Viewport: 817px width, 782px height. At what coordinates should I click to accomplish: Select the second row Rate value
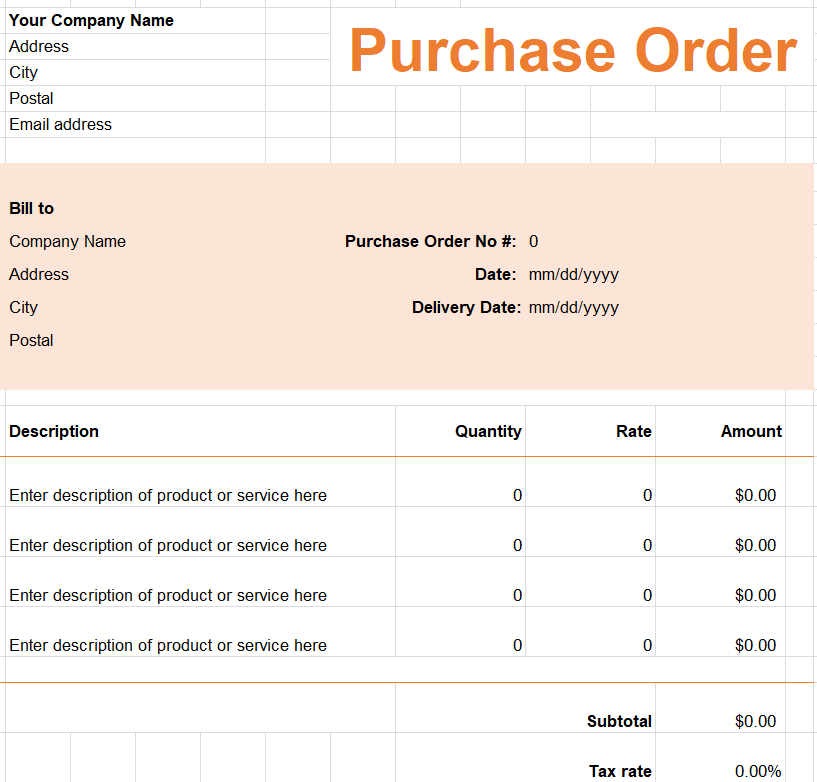[x=648, y=545]
